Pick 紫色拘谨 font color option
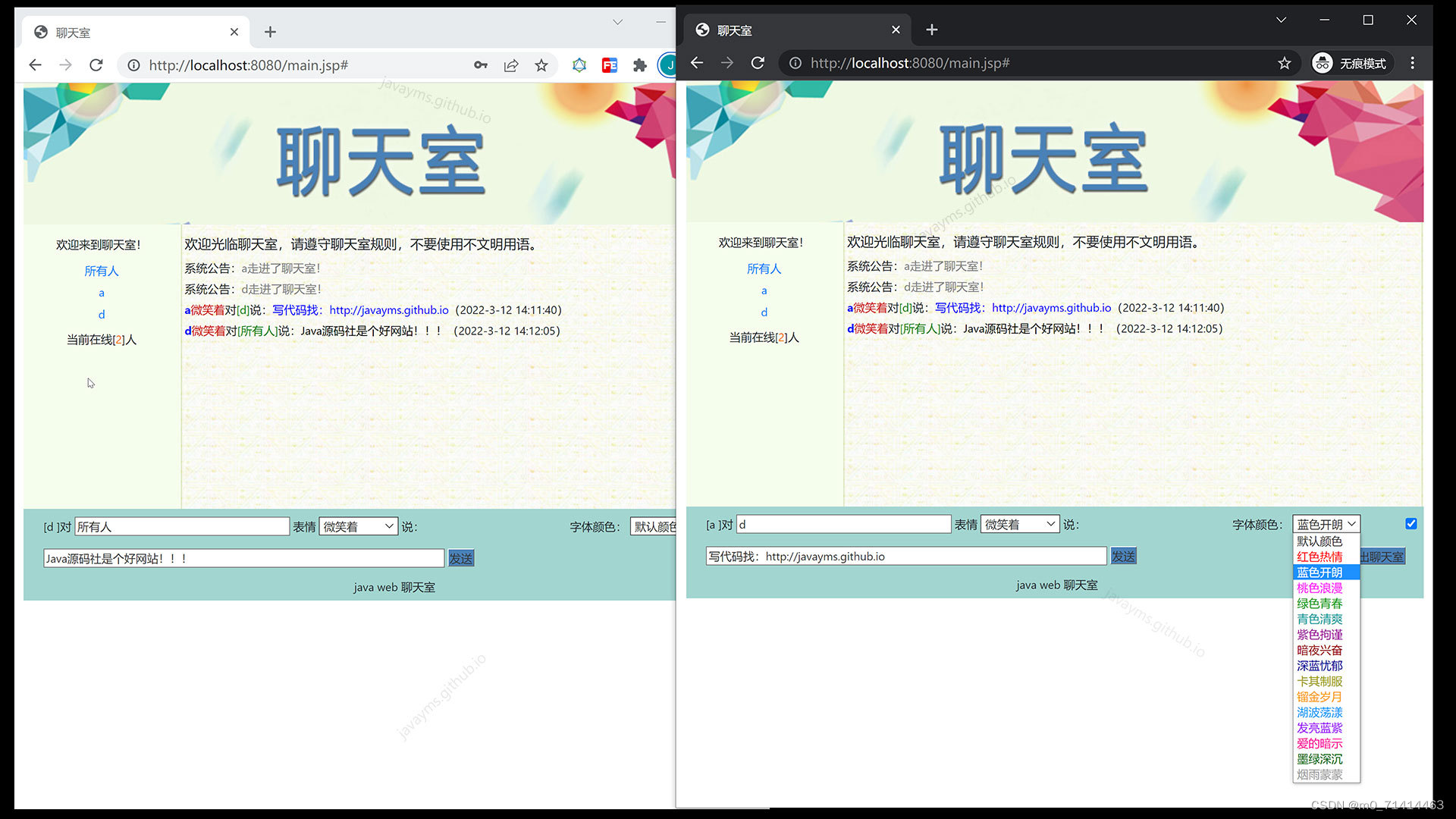The image size is (1456, 819). [1319, 635]
